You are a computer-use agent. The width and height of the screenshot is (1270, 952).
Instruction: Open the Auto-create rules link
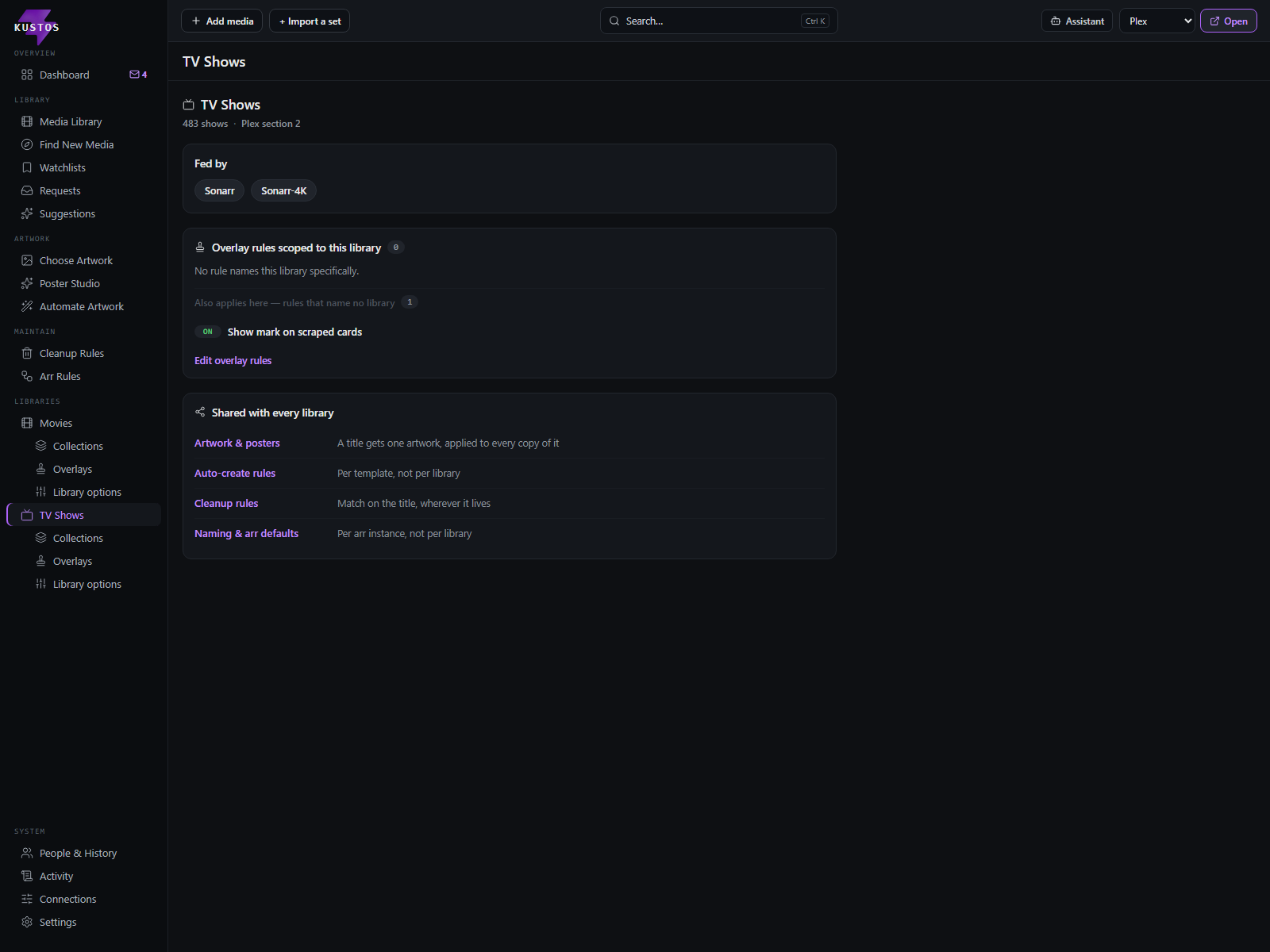[x=235, y=473]
